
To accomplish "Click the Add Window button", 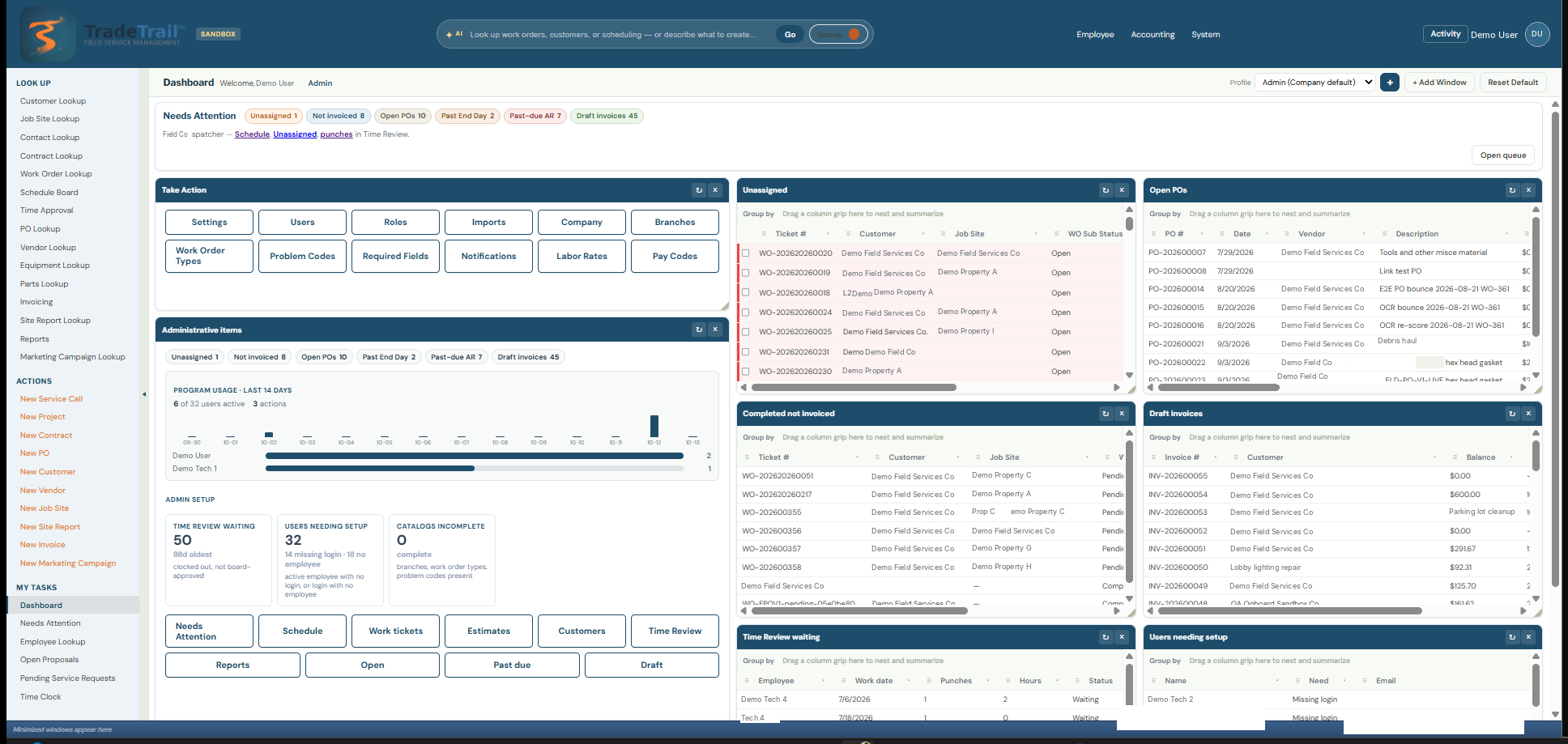I will click(x=1439, y=83).
